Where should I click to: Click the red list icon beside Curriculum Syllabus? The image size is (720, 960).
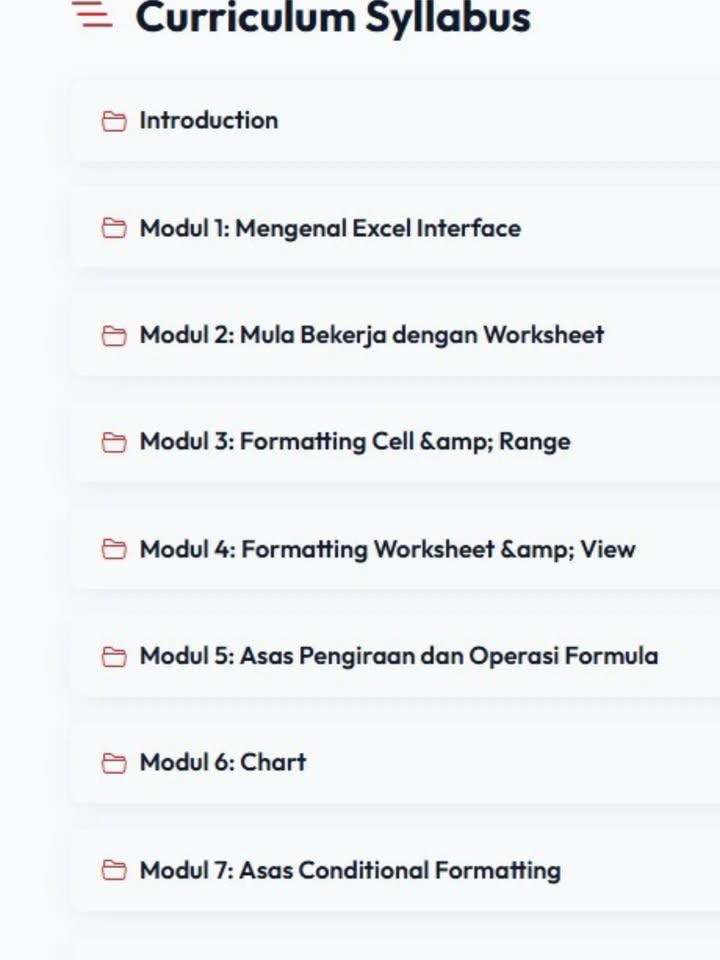(92, 14)
